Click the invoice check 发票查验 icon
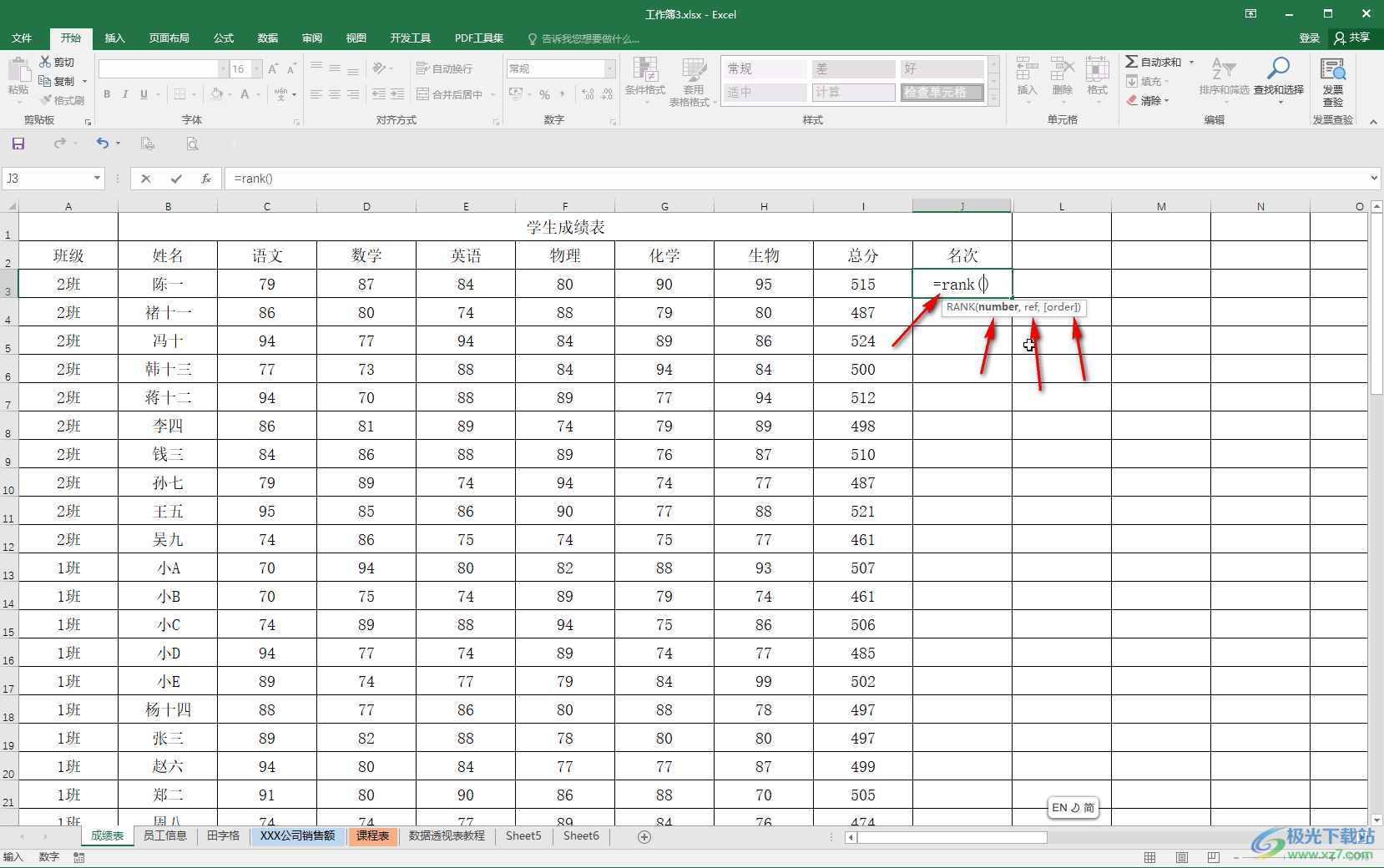Image resolution: width=1384 pixels, height=868 pixels. tap(1333, 68)
